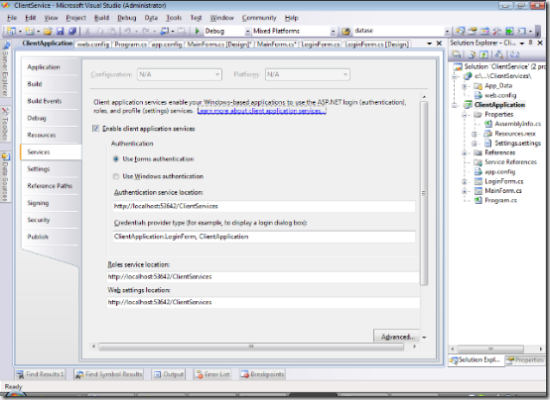Open the Mixed Platforms dropdown
The width and height of the screenshot is (550, 400).
(x=333, y=32)
